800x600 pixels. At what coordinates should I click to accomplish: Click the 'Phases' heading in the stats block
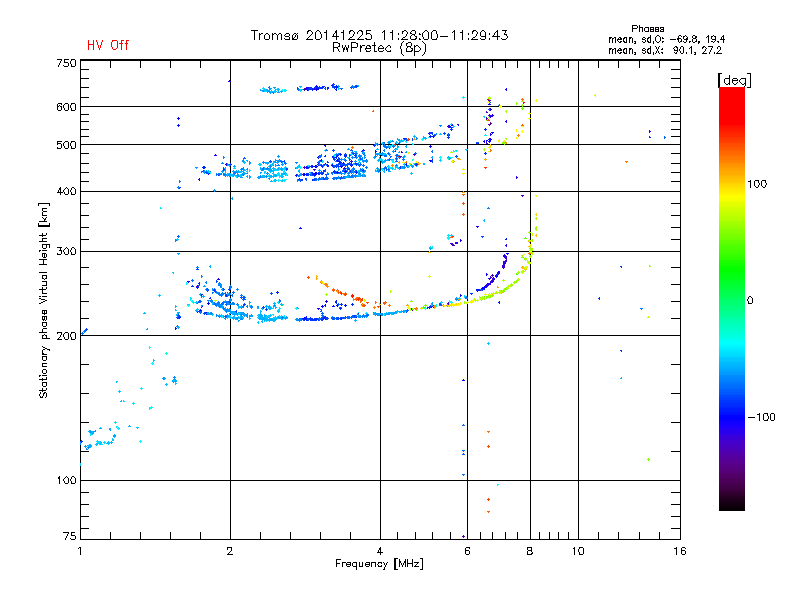click(x=647, y=29)
